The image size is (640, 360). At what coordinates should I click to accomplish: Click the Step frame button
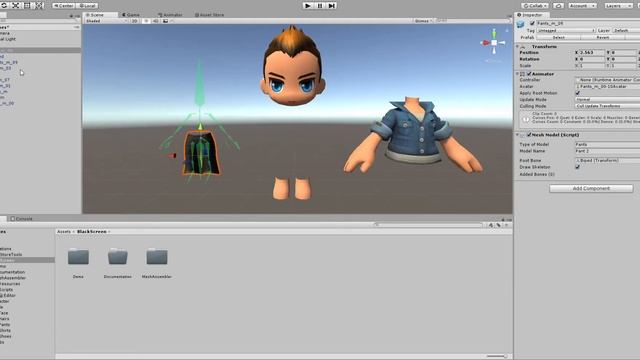tap(332, 6)
